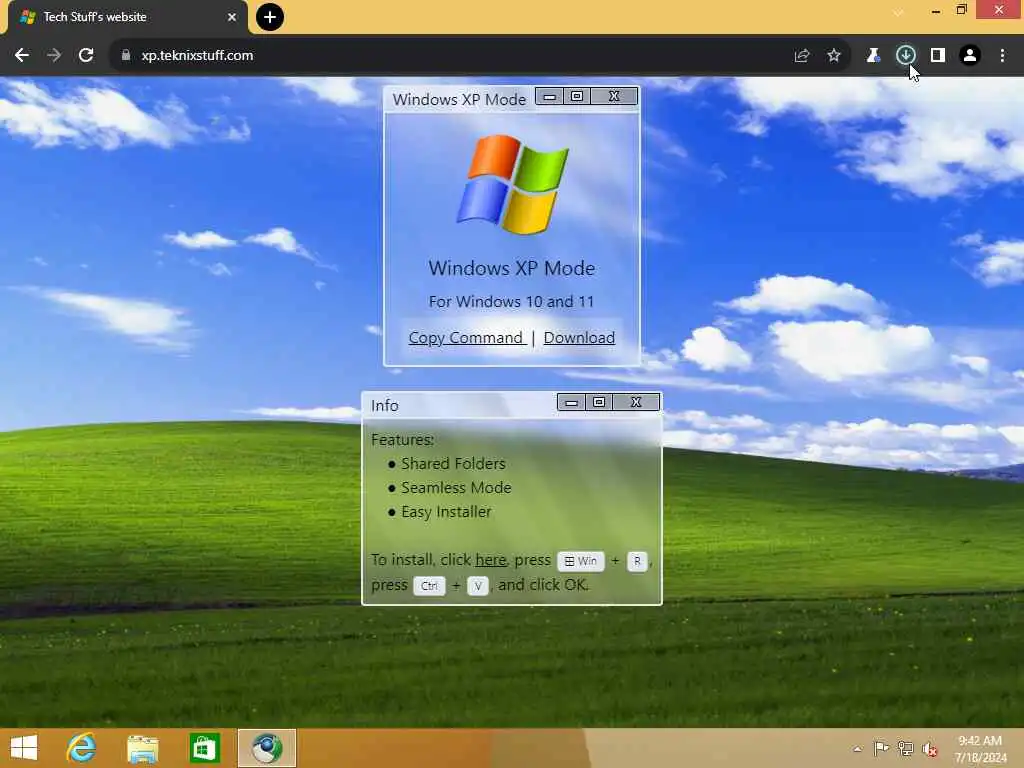
Task: Expand the tab search chevron in title bar
Action: tap(899, 12)
